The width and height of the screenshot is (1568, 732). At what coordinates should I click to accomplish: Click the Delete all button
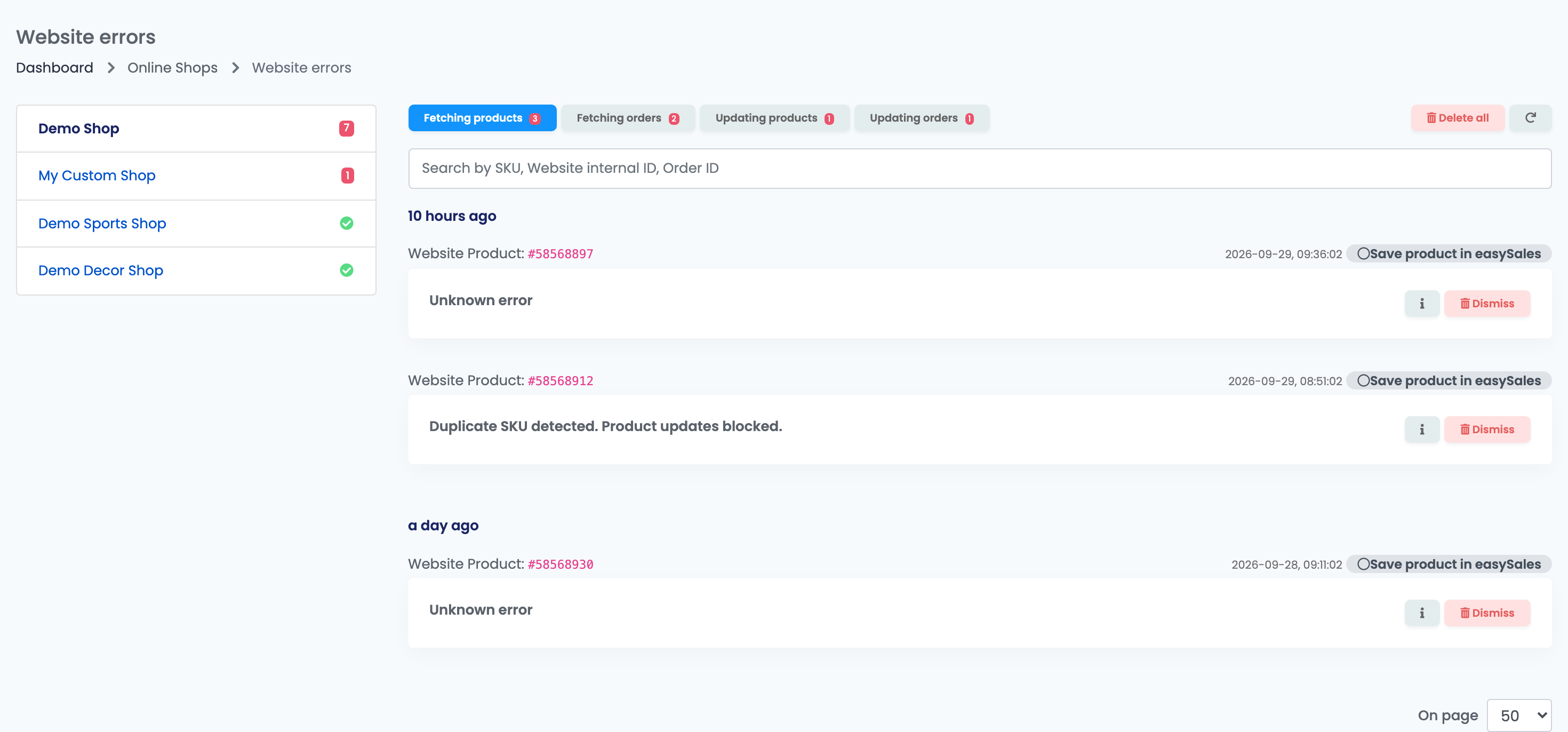pos(1458,118)
